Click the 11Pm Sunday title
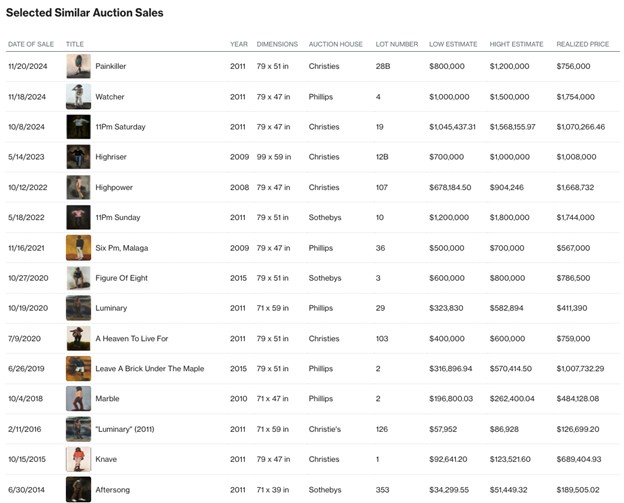The image size is (624, 503). pos(118,218)
